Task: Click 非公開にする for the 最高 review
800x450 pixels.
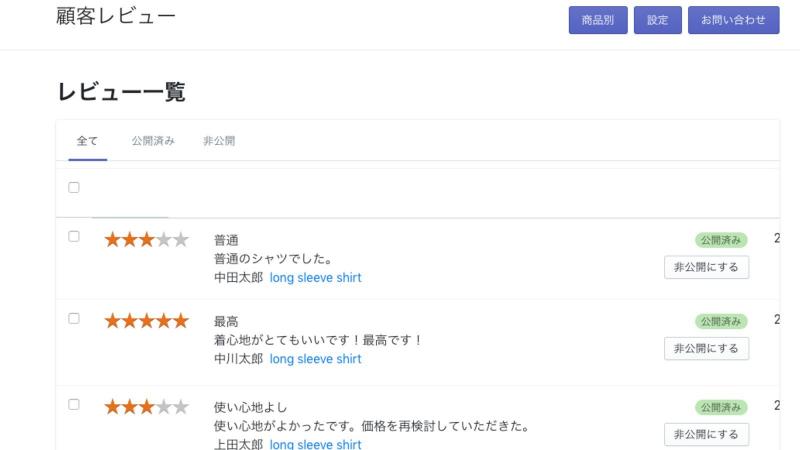Action: [706, 348]
